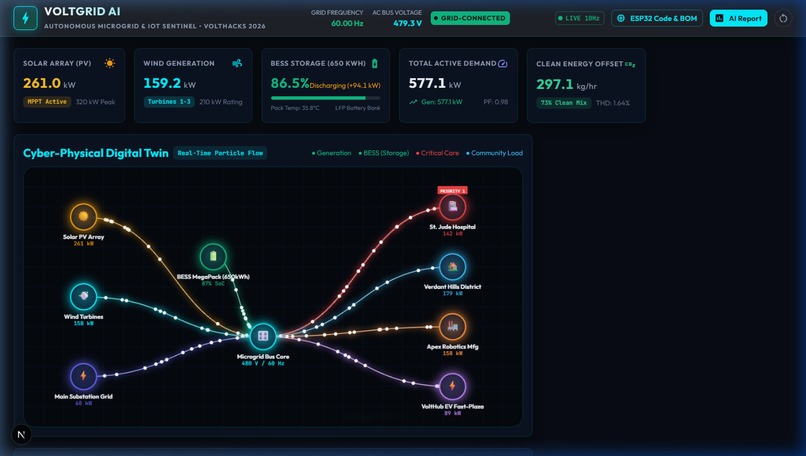Click the 577.1 kW demand value
This screenshot has width=806, height=456.
[x=435, y=83]
